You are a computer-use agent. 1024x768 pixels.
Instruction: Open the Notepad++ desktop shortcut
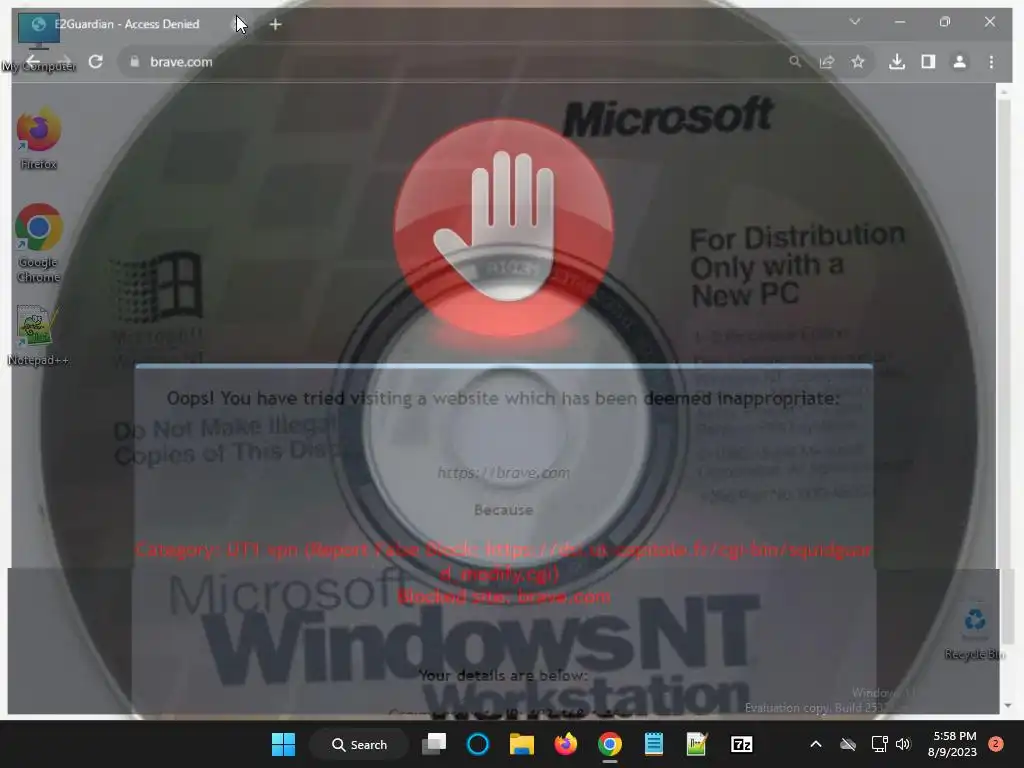pos(38,336)
